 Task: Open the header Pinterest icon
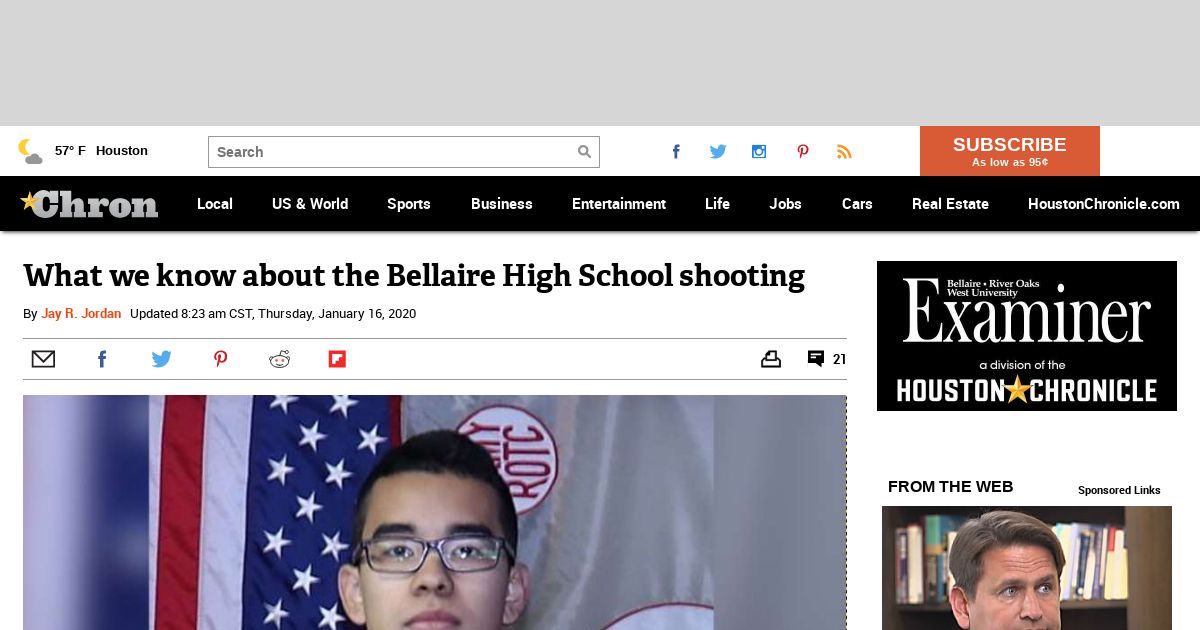click(802, 152)
